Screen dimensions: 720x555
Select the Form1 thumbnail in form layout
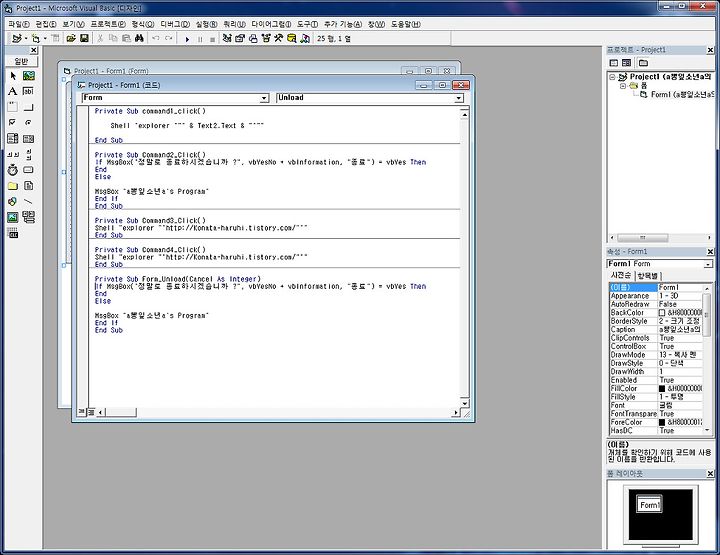[649, 505]
